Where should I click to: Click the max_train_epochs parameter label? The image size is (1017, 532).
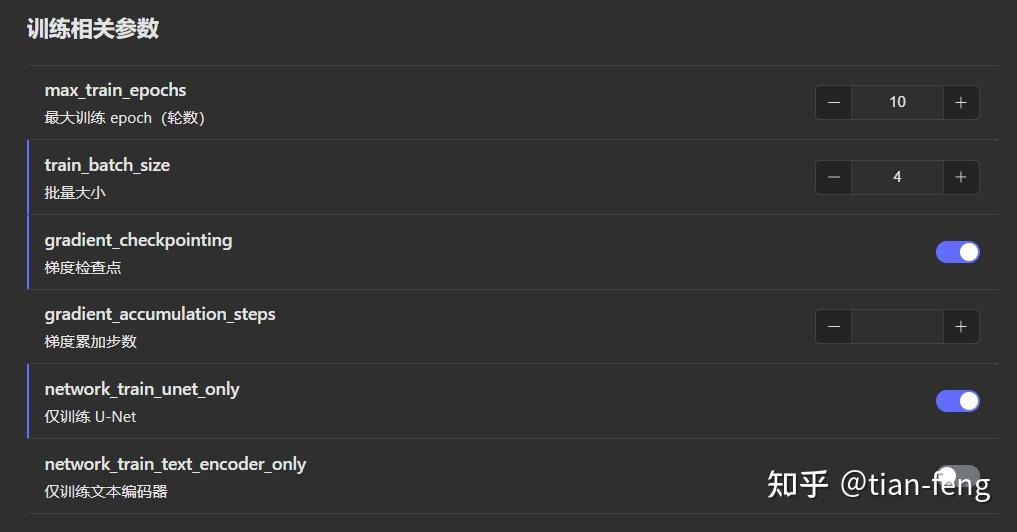(x=115, y=90)
